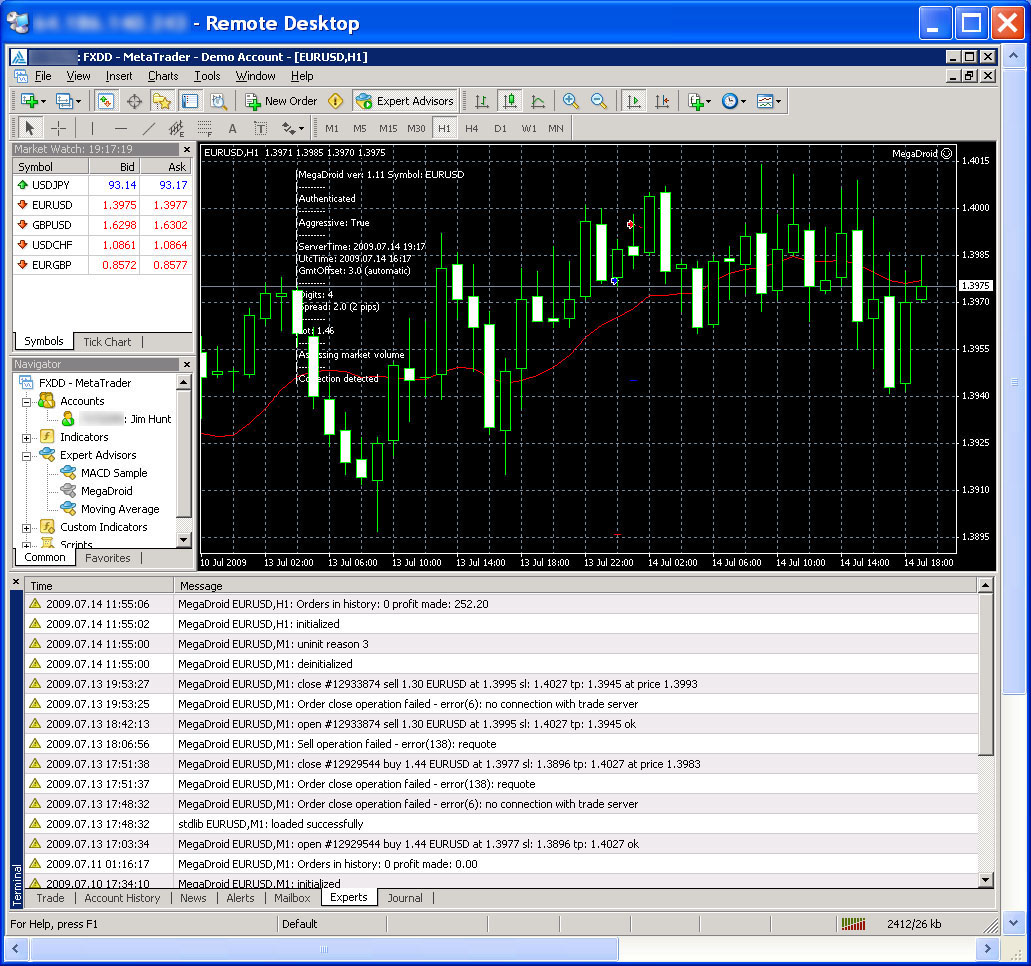Switch timeframe to M15
1031x966 pixels.
(388, 128)
